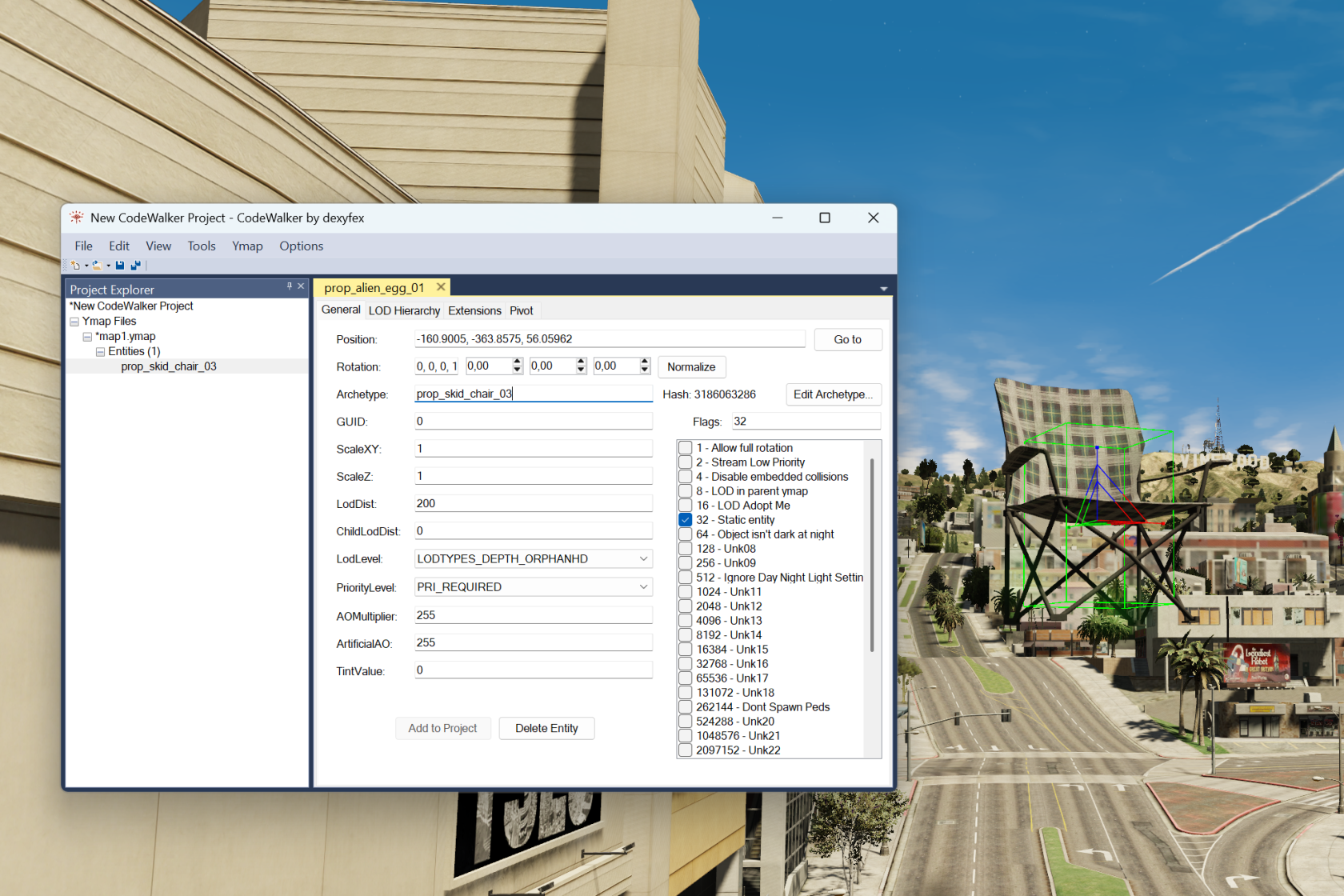Screen dimensions: 1344x896
Task: Click the New project toolbar icon
Action: coord(75,266)
